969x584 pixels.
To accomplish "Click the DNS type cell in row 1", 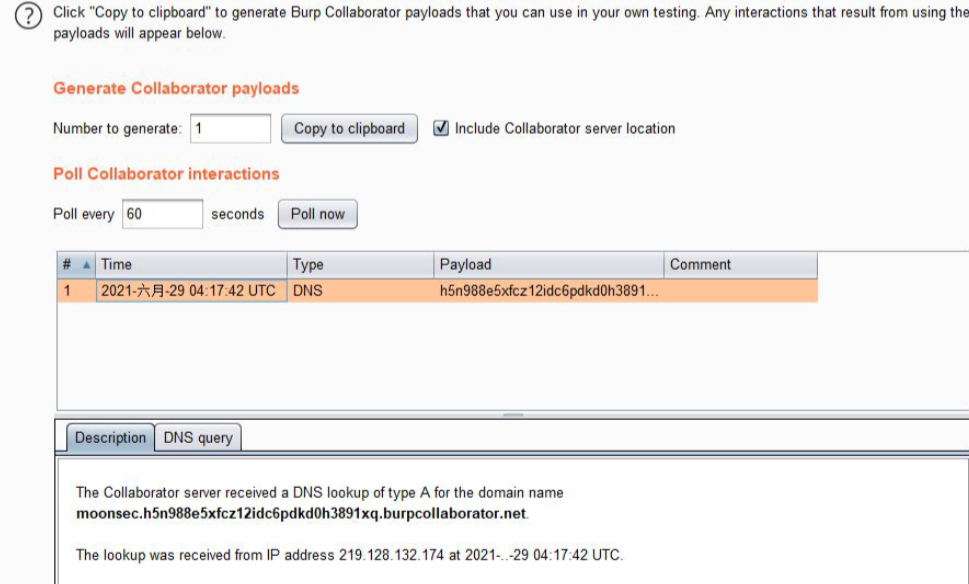I will [x=359, y=291].
